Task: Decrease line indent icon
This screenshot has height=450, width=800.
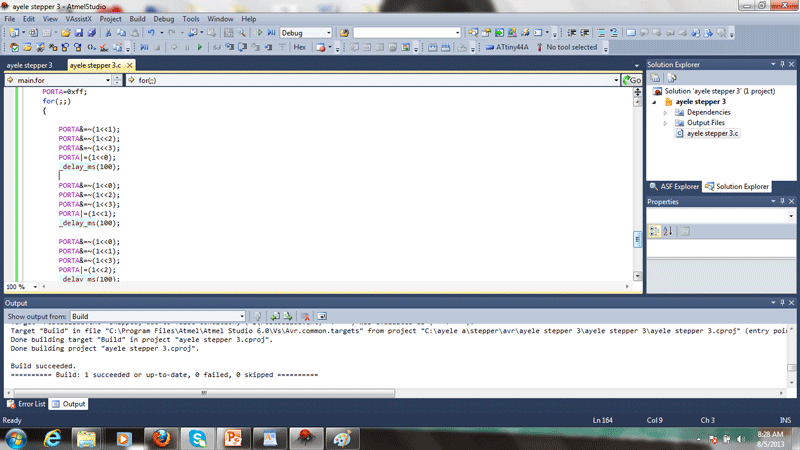Action: coord(571,33)
